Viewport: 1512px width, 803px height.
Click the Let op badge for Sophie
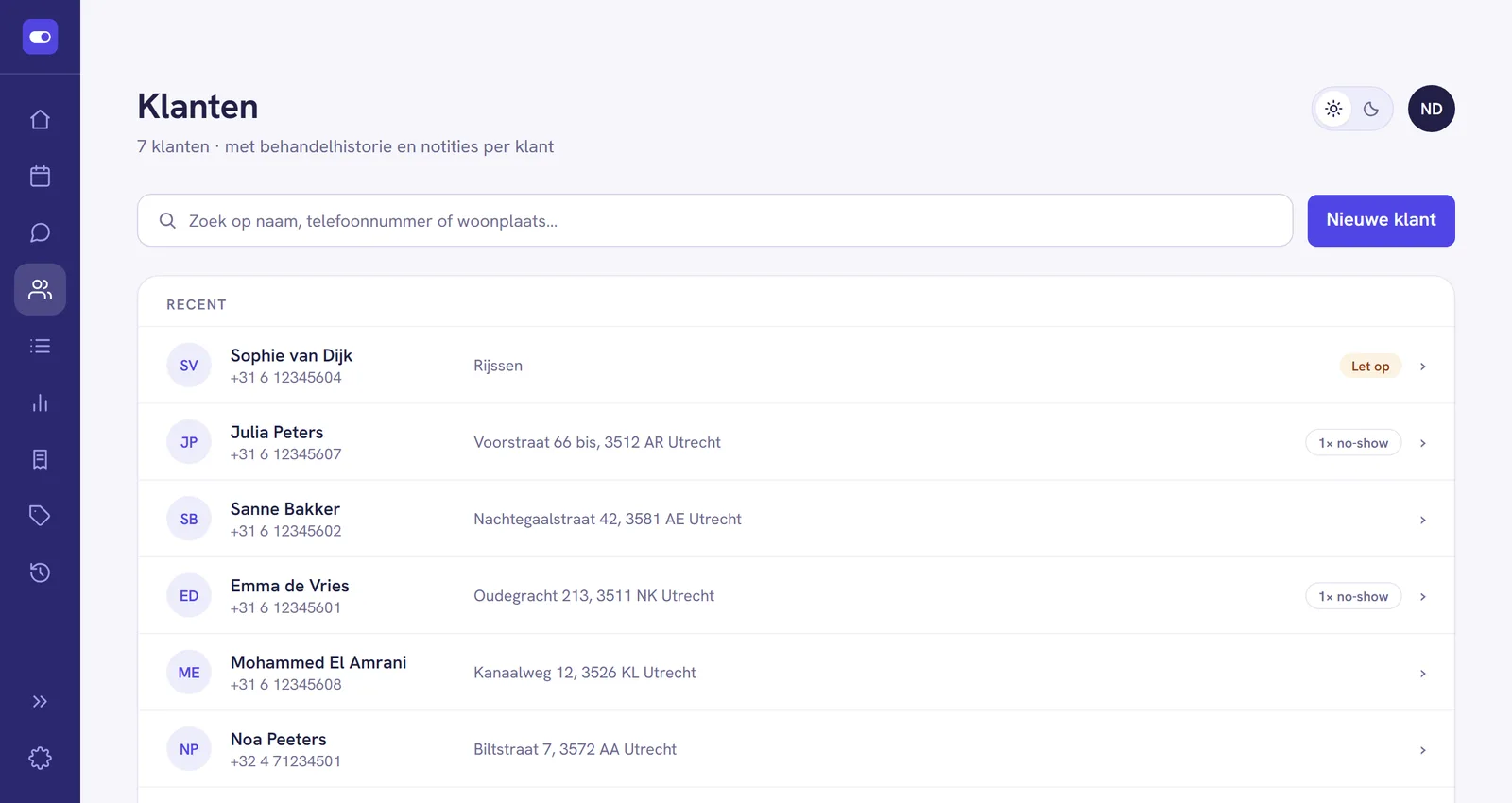pyautogui.click(x=1370, y=367)
